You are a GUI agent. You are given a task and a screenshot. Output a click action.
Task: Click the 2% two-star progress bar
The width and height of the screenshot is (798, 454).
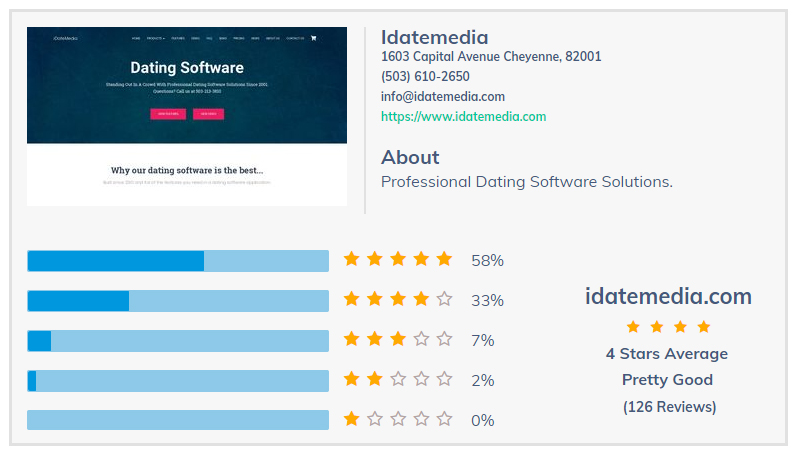178,381
